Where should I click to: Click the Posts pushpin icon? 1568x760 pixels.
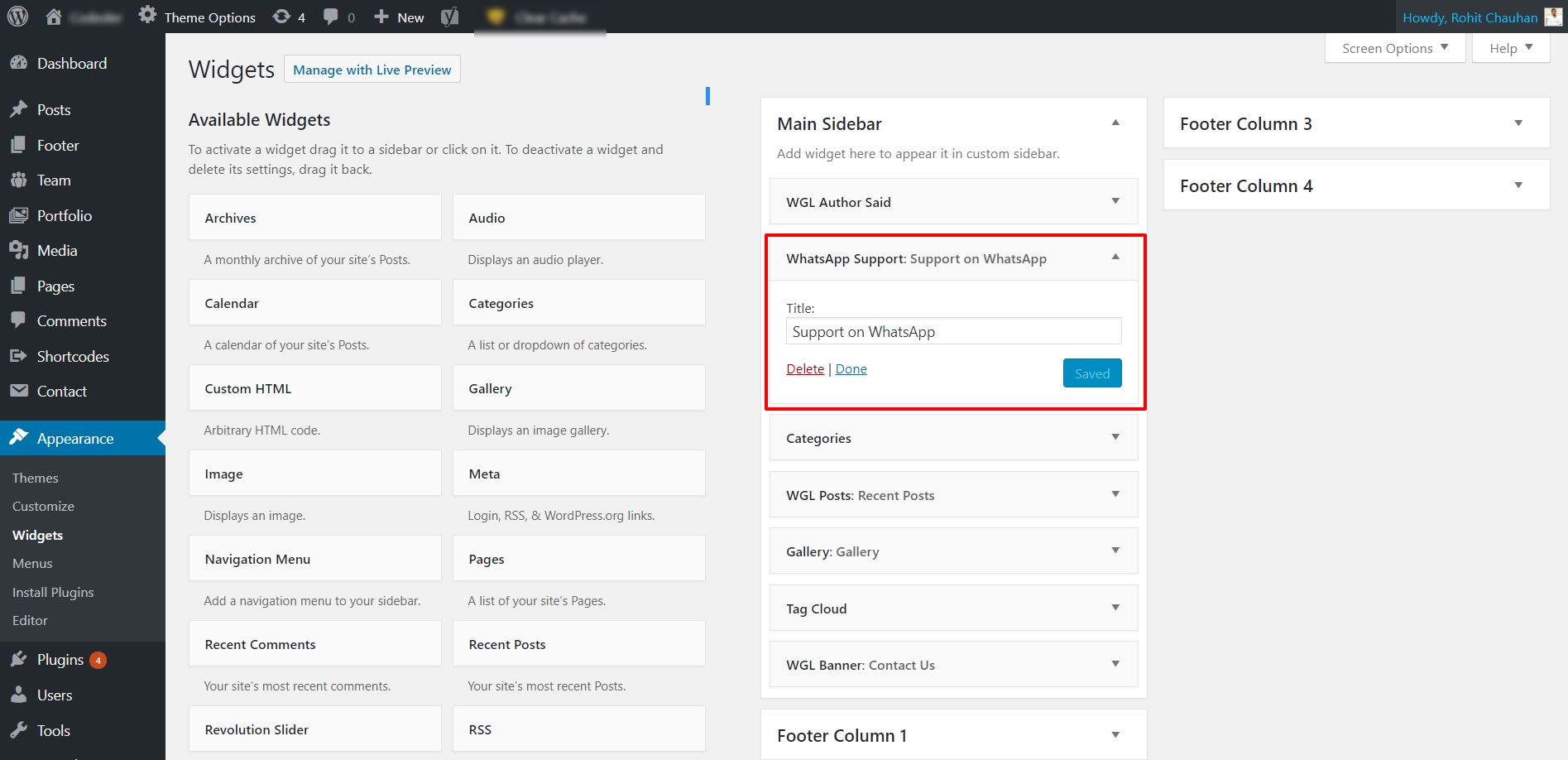point(18,109)
